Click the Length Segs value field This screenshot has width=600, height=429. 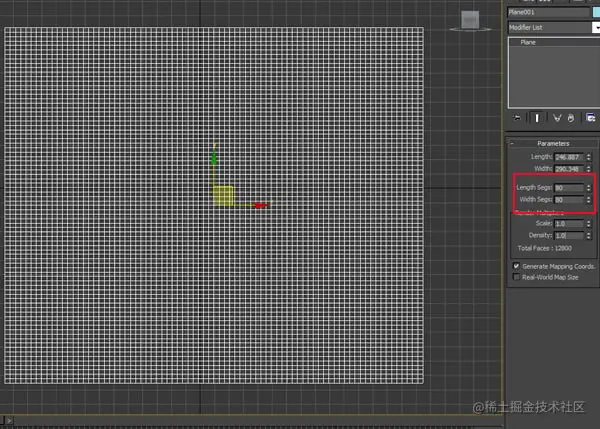[x=569, y=188]
